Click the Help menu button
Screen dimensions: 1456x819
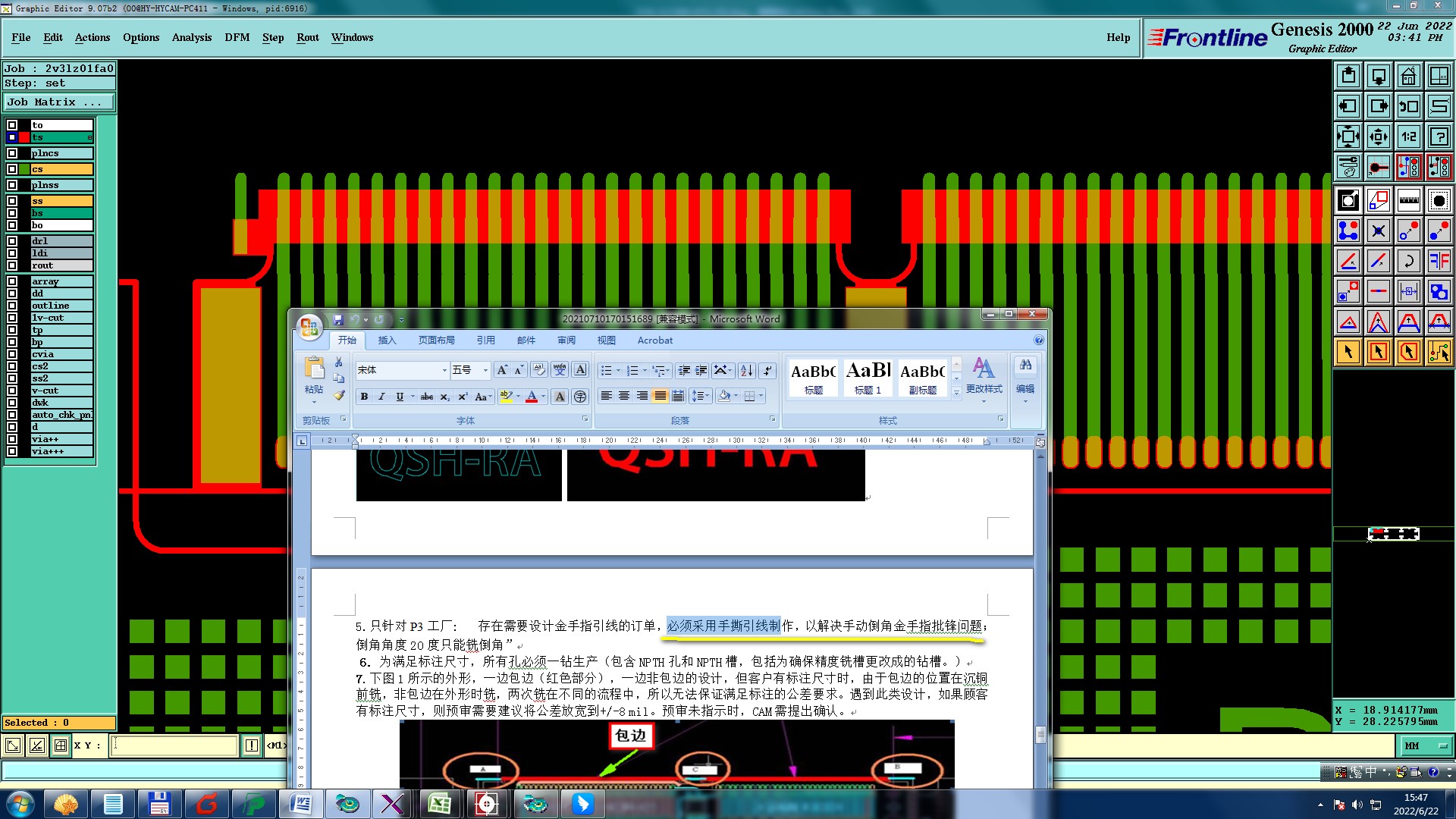(1118, 37)
